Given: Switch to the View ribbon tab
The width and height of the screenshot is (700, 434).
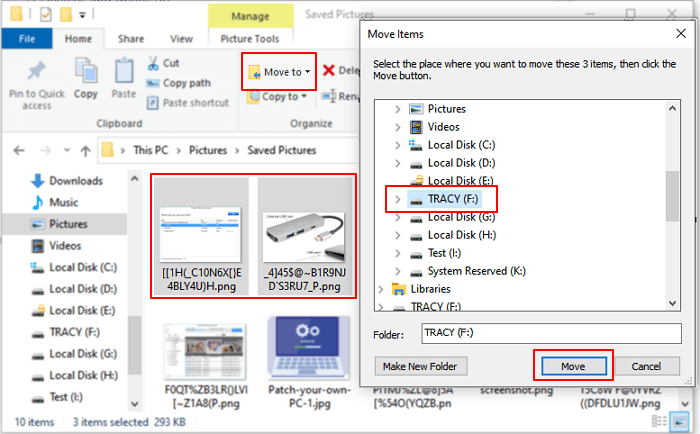Looking at the screenshot, I should (x=181, y=39).
